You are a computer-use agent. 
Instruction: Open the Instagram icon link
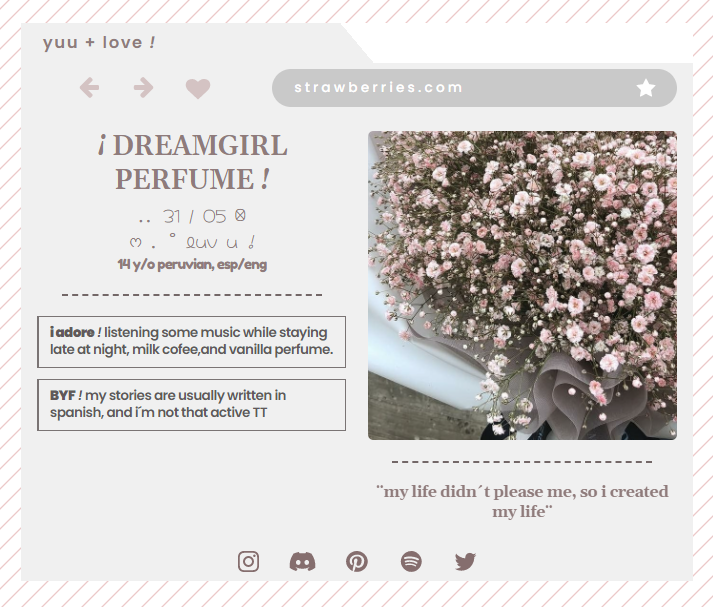pyautogui.click(x=248, y=562)
